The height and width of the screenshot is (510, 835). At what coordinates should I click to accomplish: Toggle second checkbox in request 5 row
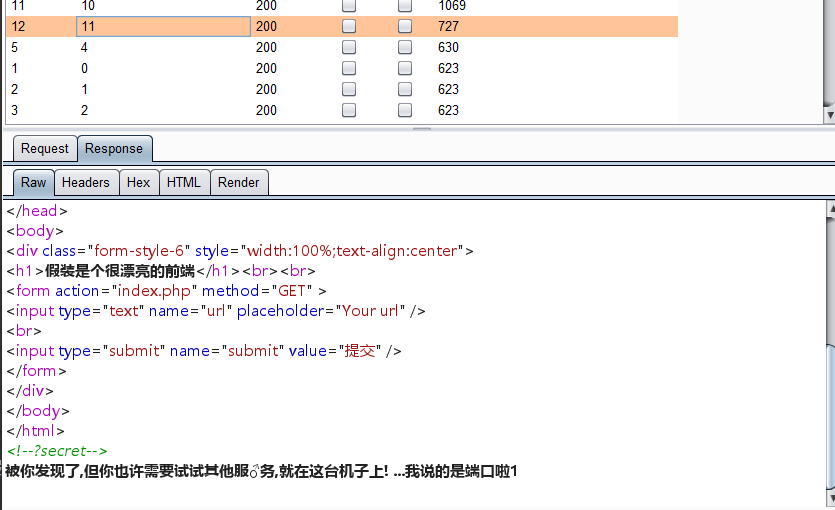click(x=405, y=47)
